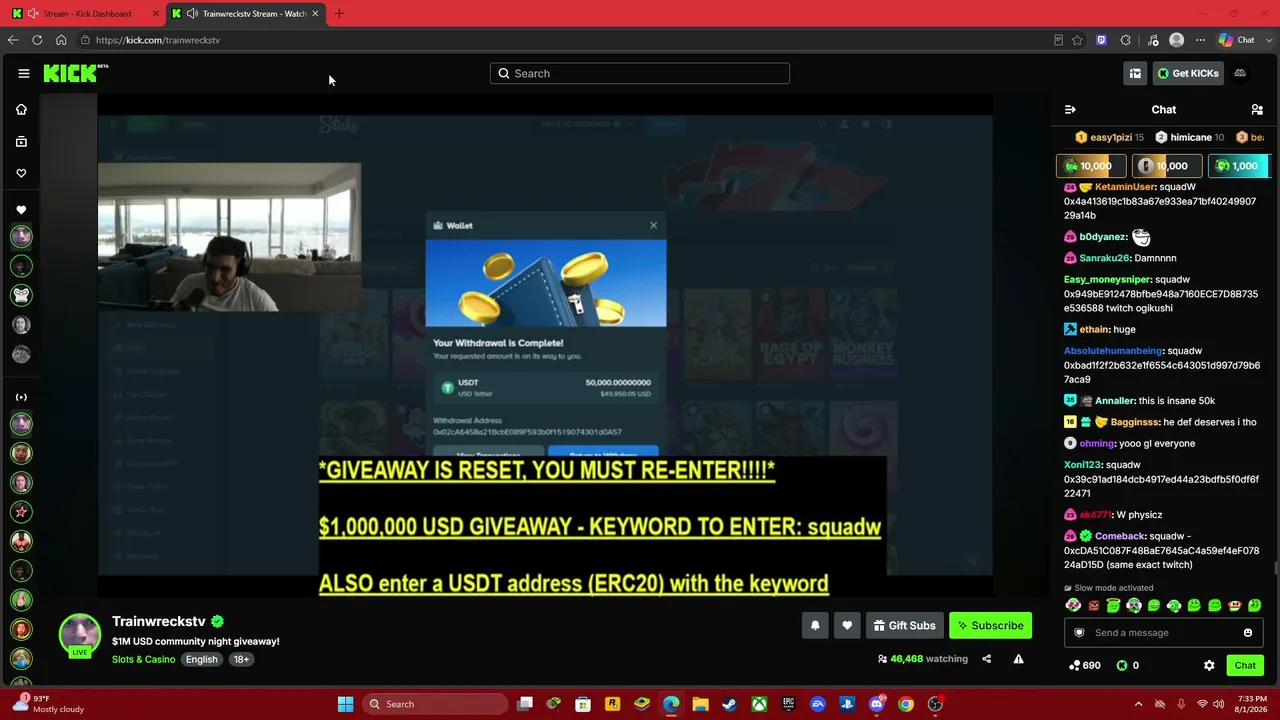
Task: Go back in browser
Action: tap(13, 40)
